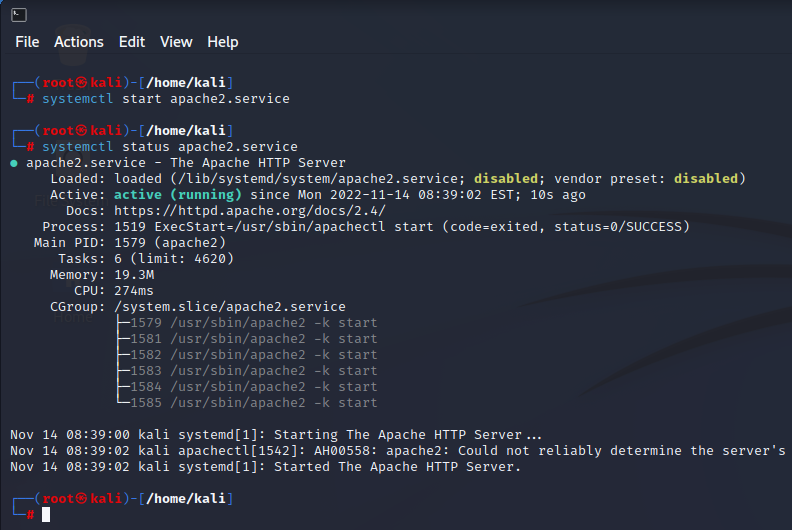The height and width of the screenshot is (530, 792).
Task: Click the skull icon in first prompt
Action: 81,82
